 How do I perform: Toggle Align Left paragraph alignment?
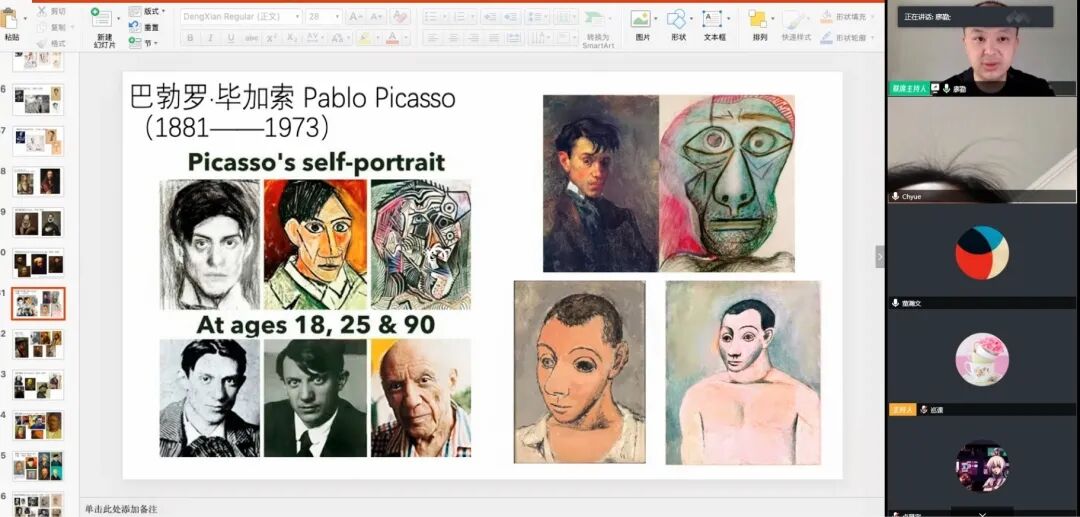pyautogui.click(x=433, y=39)
